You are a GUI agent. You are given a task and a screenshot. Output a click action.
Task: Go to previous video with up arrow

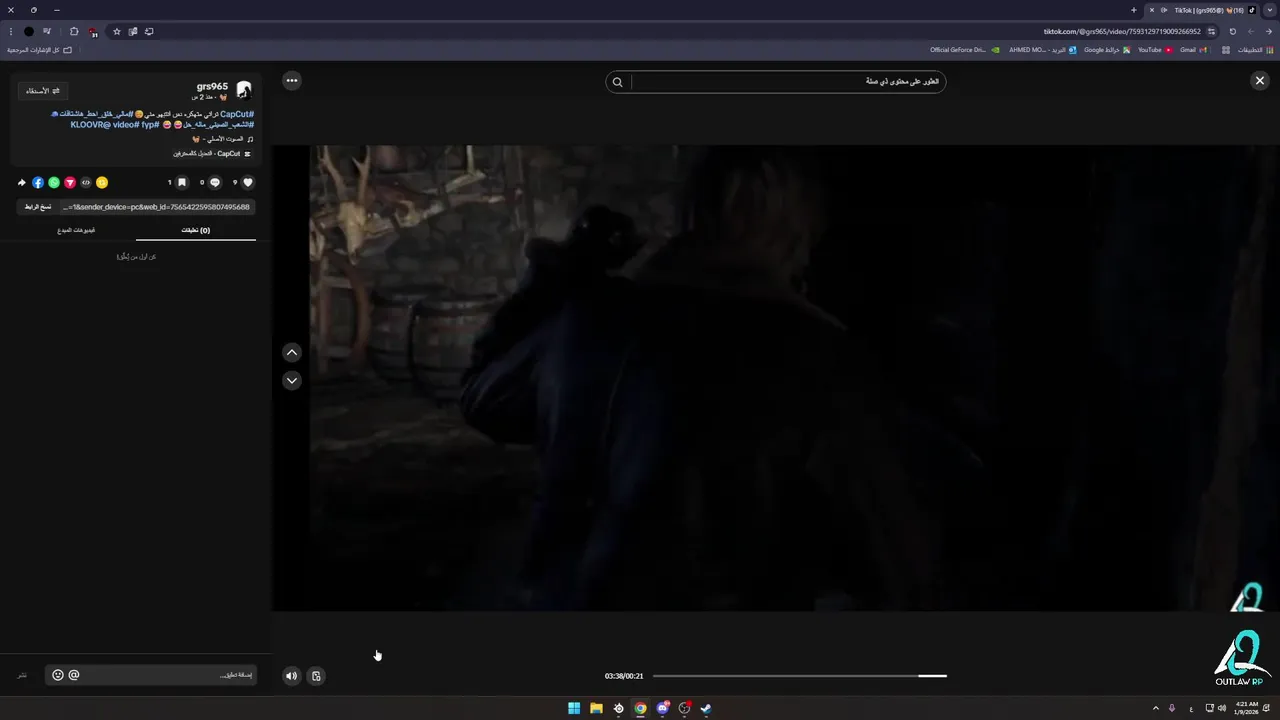(292, 352)
